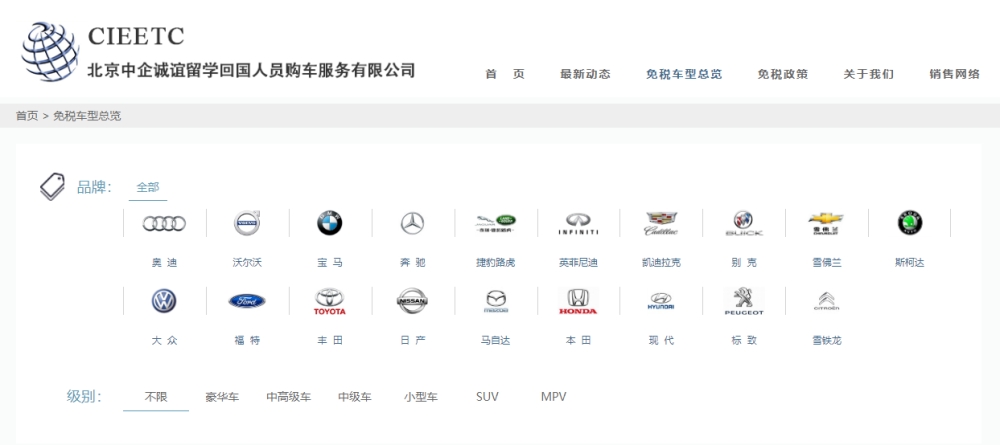Filter by 中级车 level
The height and width of the screenshot is (445, 1000).
click(x=355, y=397)
